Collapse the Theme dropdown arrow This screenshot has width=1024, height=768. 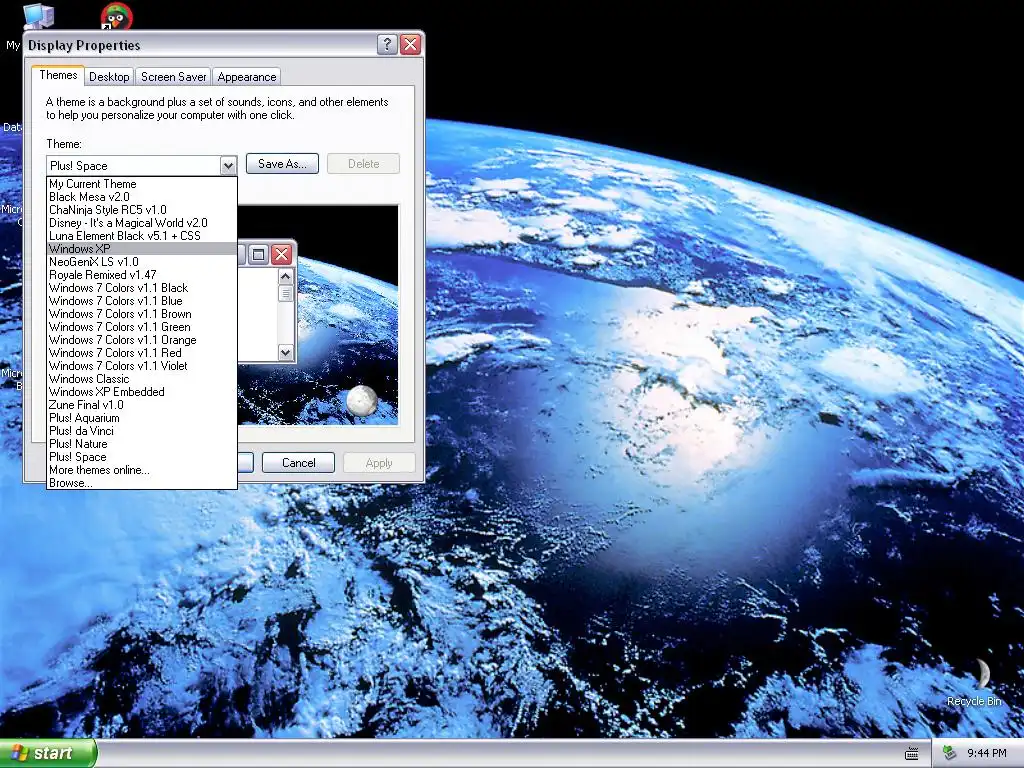pos(228,166)
